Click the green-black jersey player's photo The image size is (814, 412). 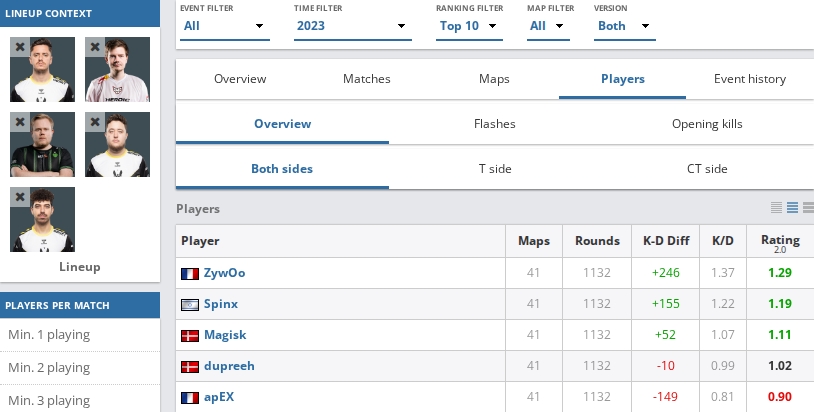click(x=43, y=145)
